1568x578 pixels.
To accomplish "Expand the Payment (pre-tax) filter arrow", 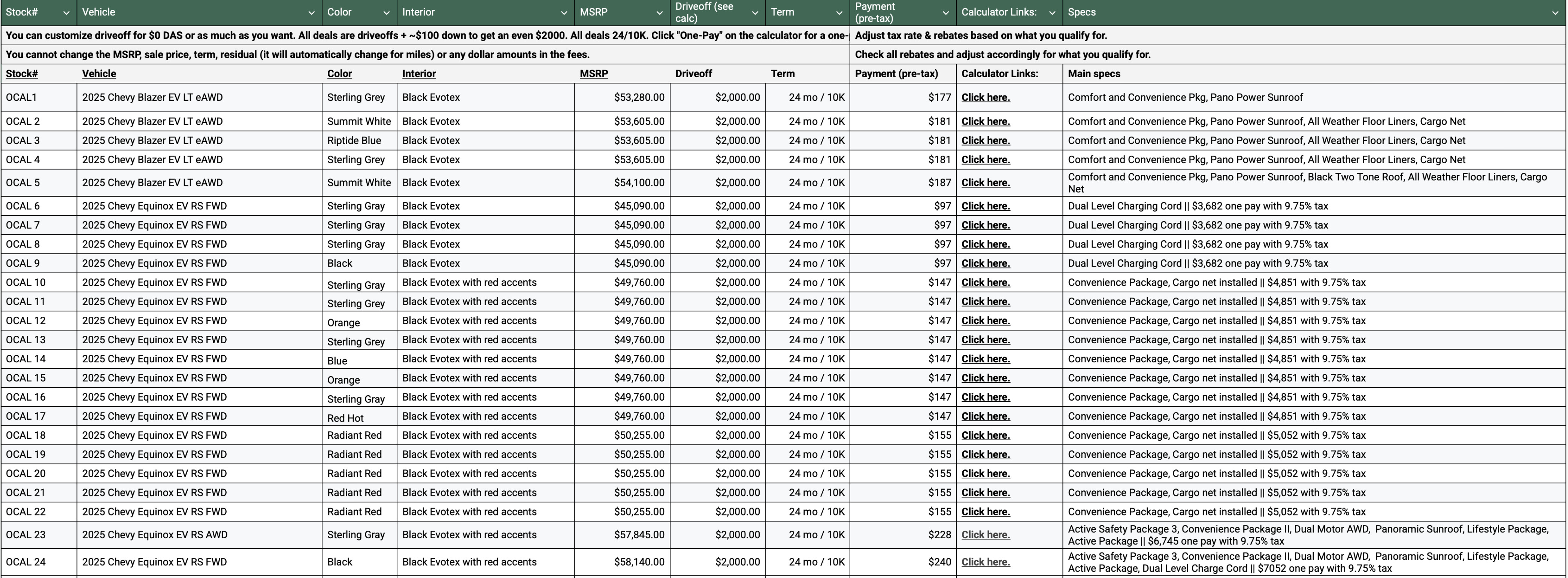I will [x=945, y=13].
